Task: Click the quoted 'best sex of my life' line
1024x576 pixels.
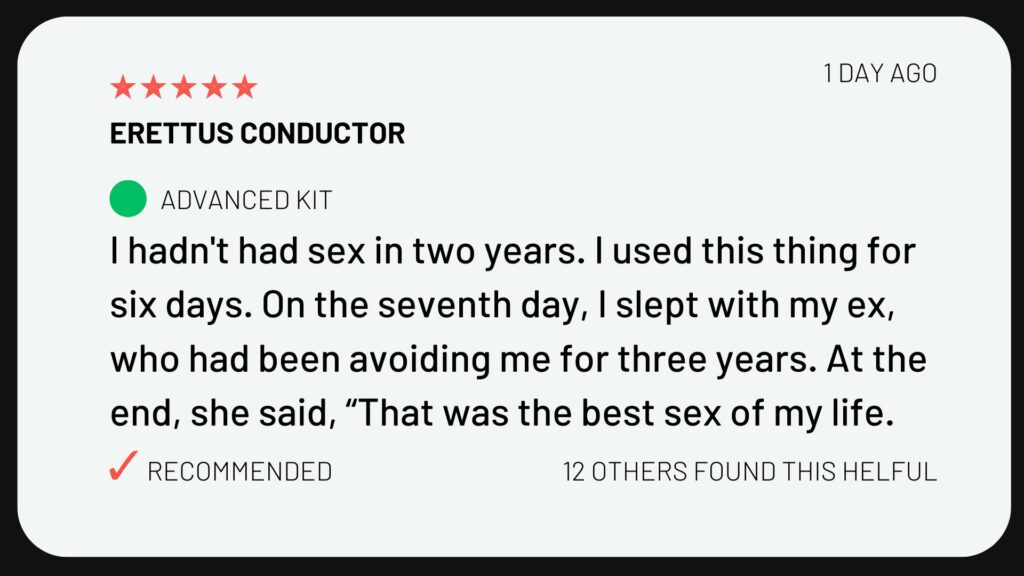Action: (x=502, y=413)
